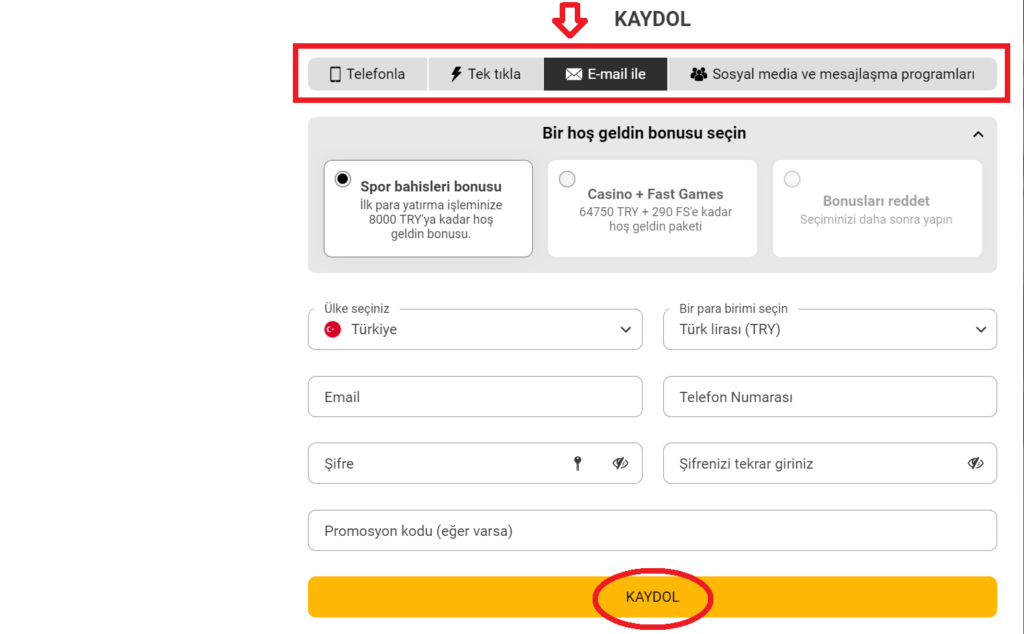Click the Bir hoş geldin bonusu seçin heading
This screenshot has height=634, width=1024.
tap(644, 133)
